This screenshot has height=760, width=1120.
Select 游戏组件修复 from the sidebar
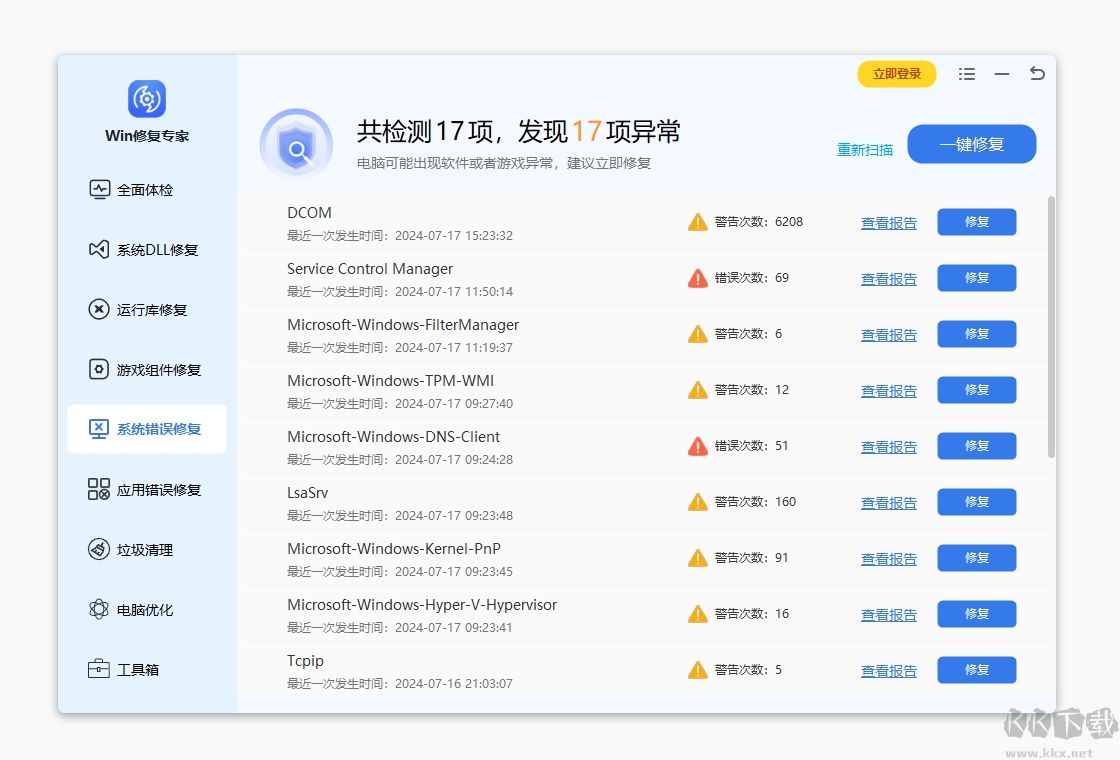(147, 369)
